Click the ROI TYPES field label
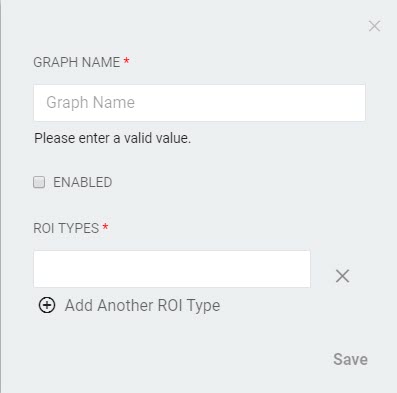397x393 pixels. (x=66, y=228)
